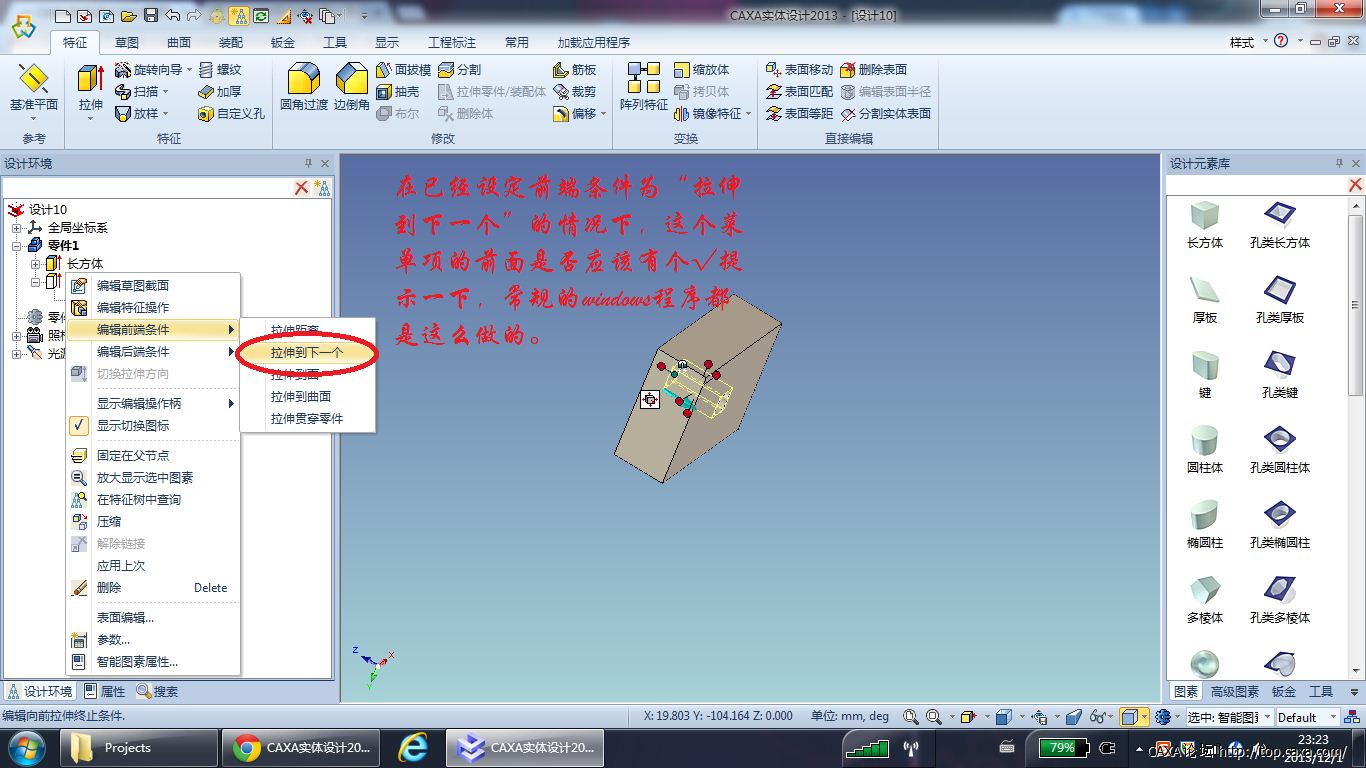Click the 阵列特征 pattern feature tool

coord(644,88)
